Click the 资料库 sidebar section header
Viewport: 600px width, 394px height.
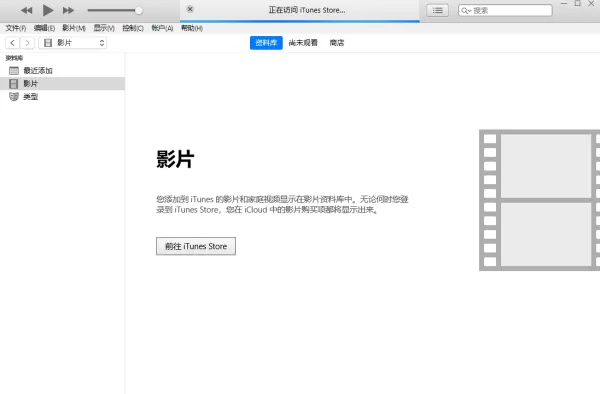14,58
